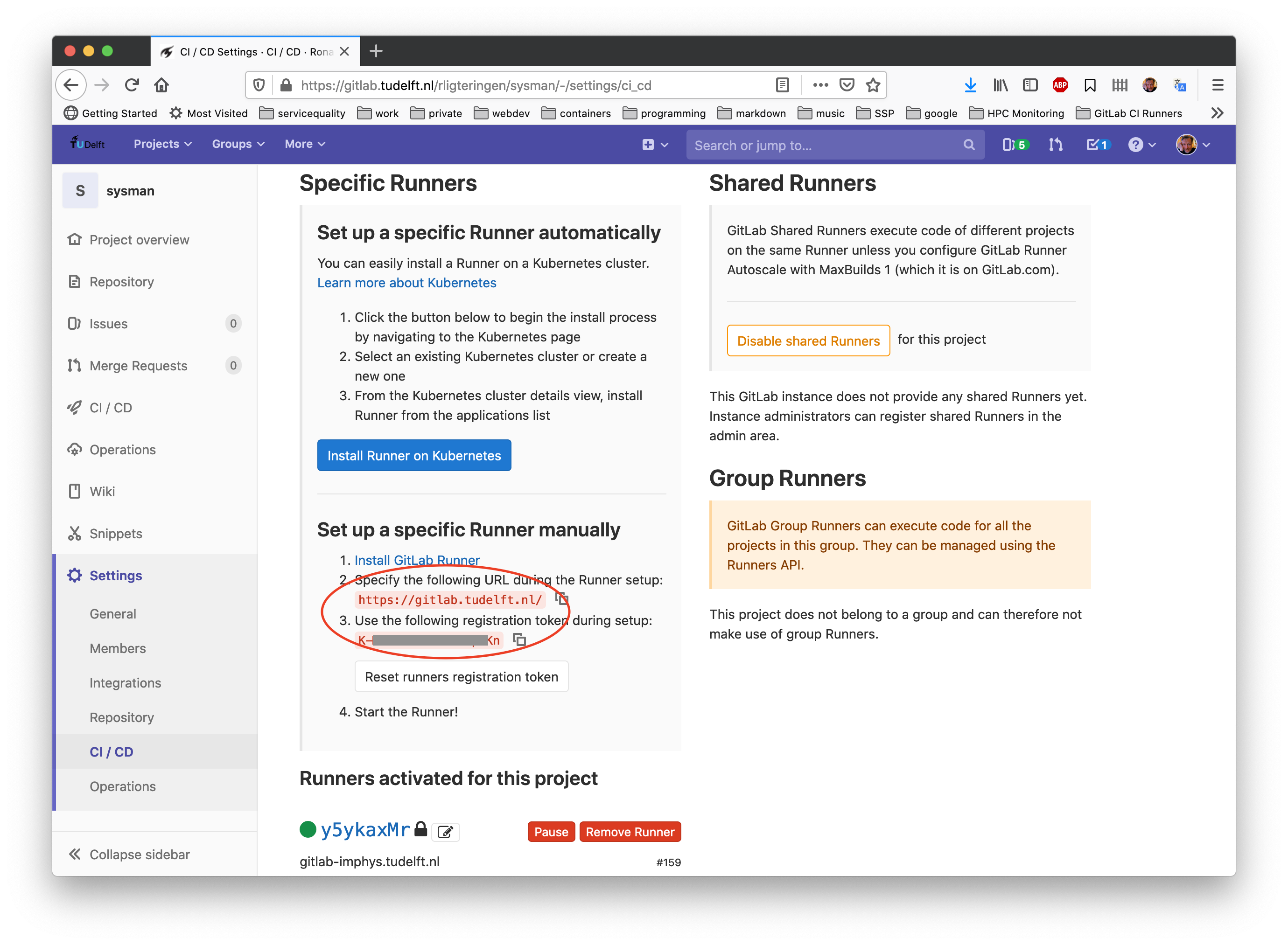Viewport: 1288px width, 945px height.
Task: Open GitLab CI Runners bookmark folder
Action: (1128, 113)
